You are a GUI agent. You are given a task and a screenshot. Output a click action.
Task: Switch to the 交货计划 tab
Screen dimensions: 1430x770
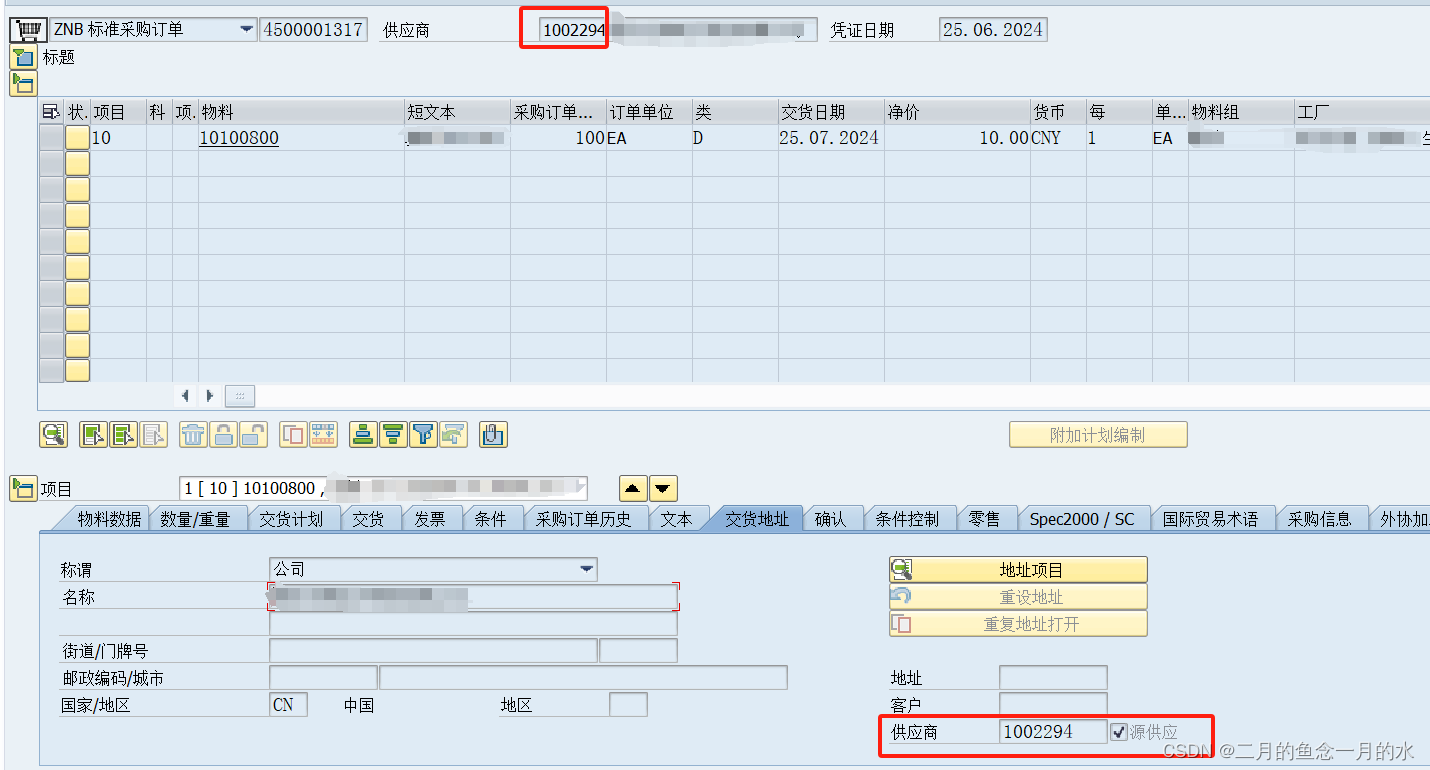[x=291, y=519]
